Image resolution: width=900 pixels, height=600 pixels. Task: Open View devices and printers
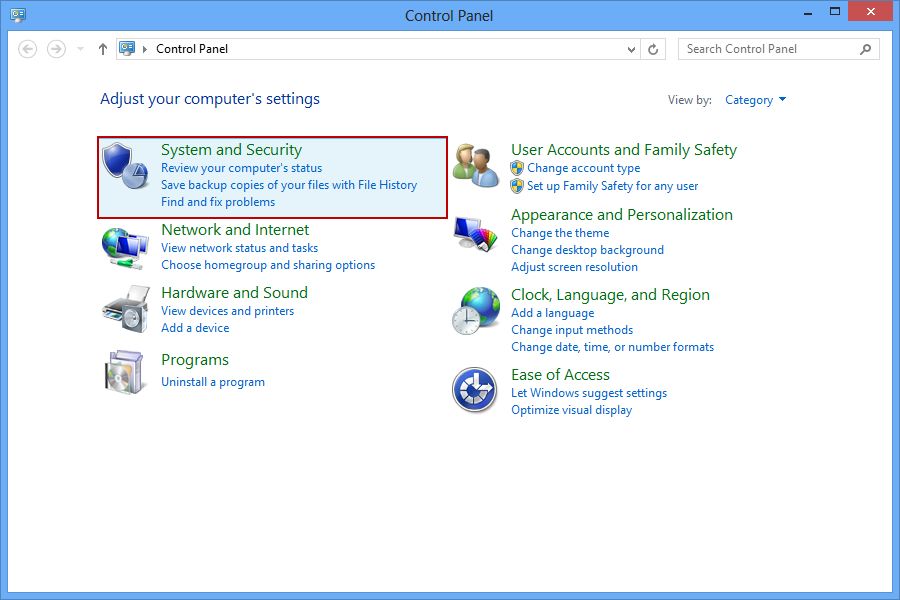228,311
